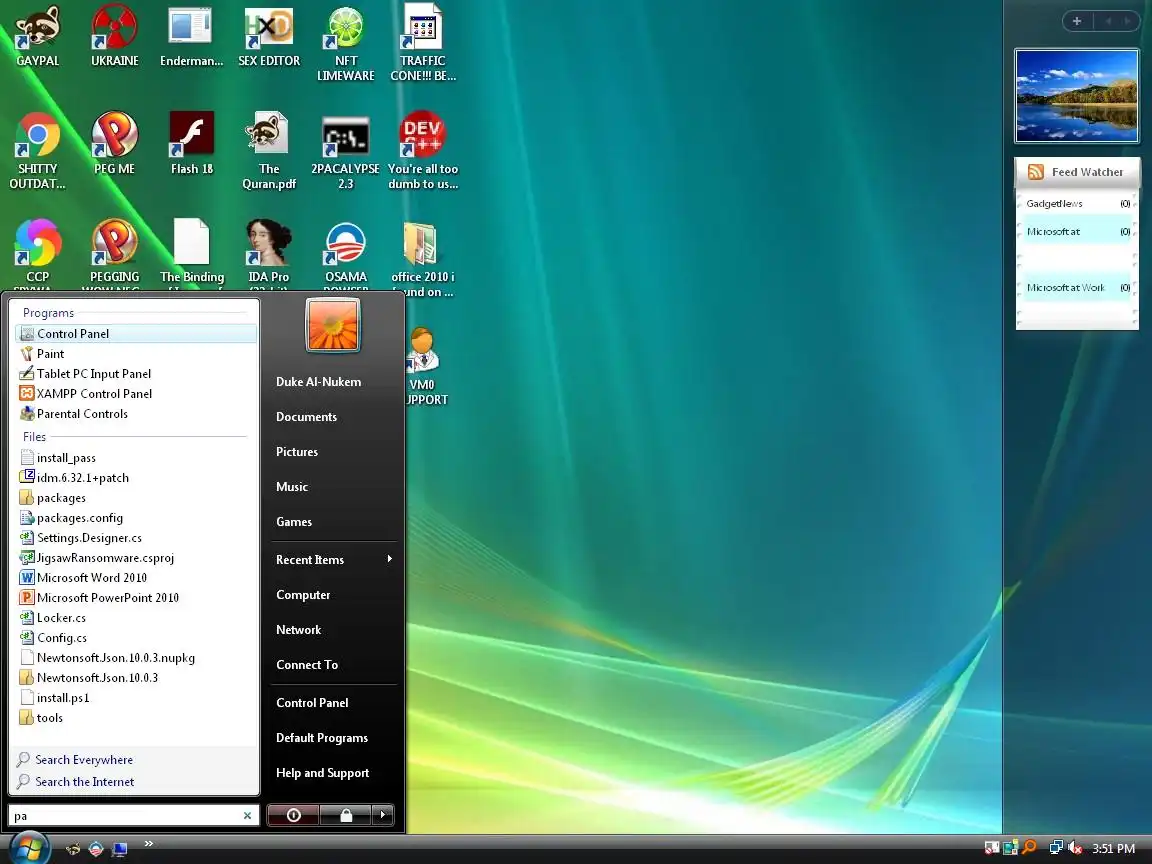Open install.ps1 file result
The height and width of the screenshot is (864, 1152).
tap(136, 698)
